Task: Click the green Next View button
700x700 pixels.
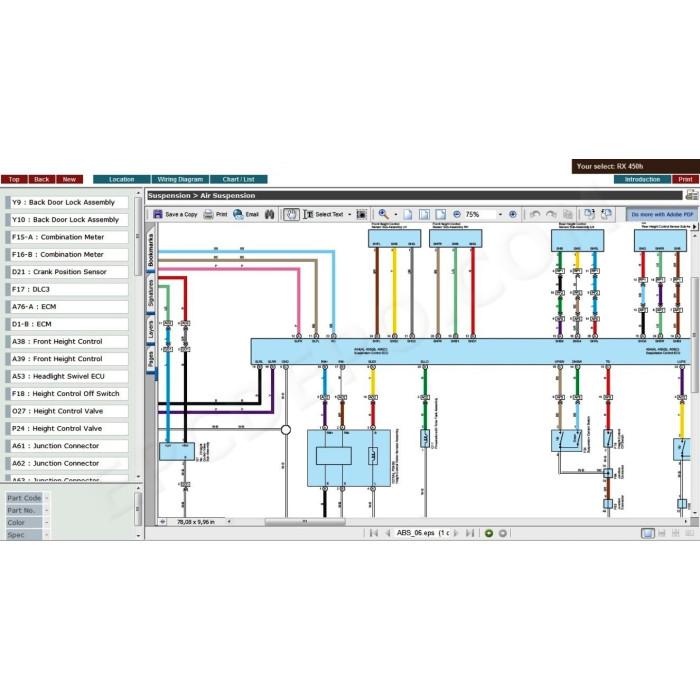Action: (x=489, y=533)
